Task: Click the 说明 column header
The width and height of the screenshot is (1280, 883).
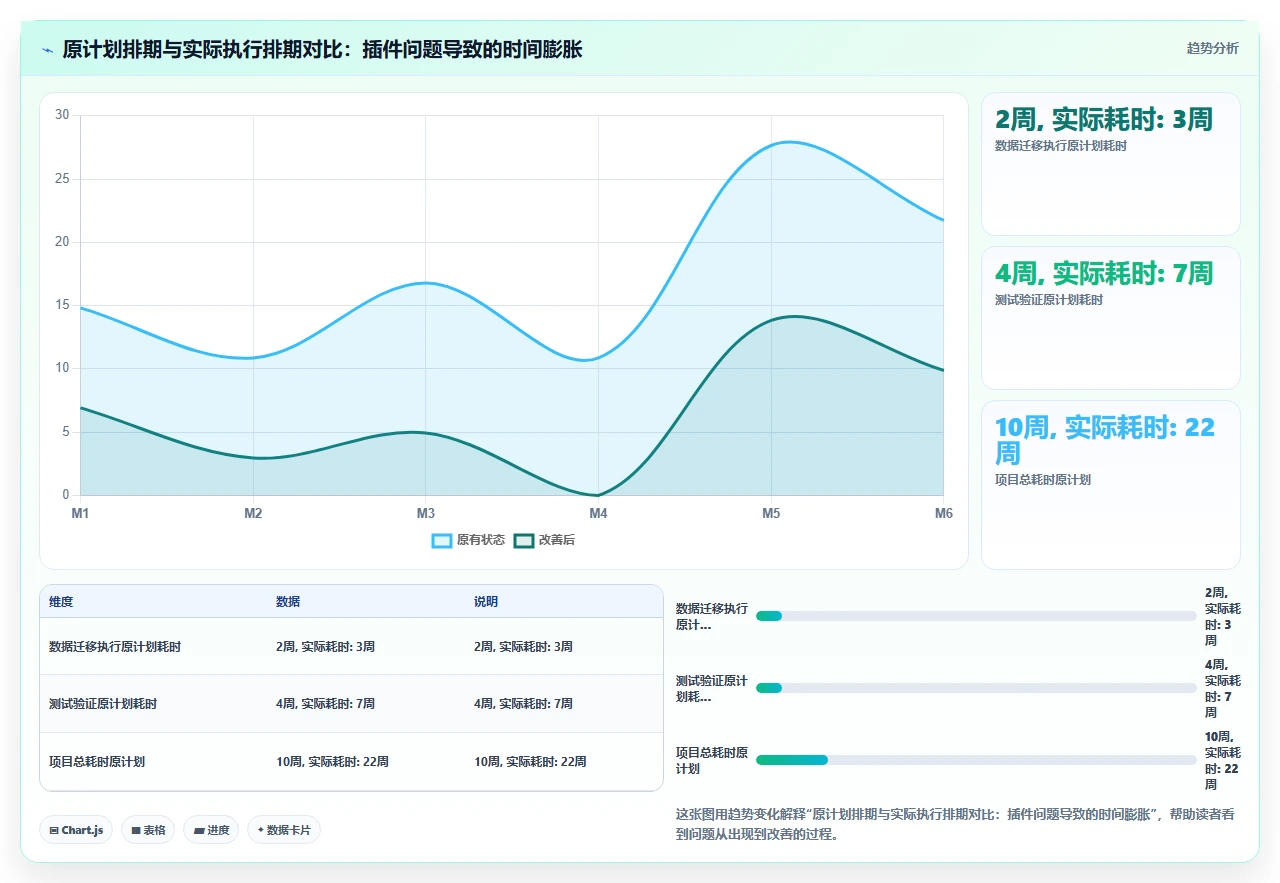Action: tap(486, 602)
